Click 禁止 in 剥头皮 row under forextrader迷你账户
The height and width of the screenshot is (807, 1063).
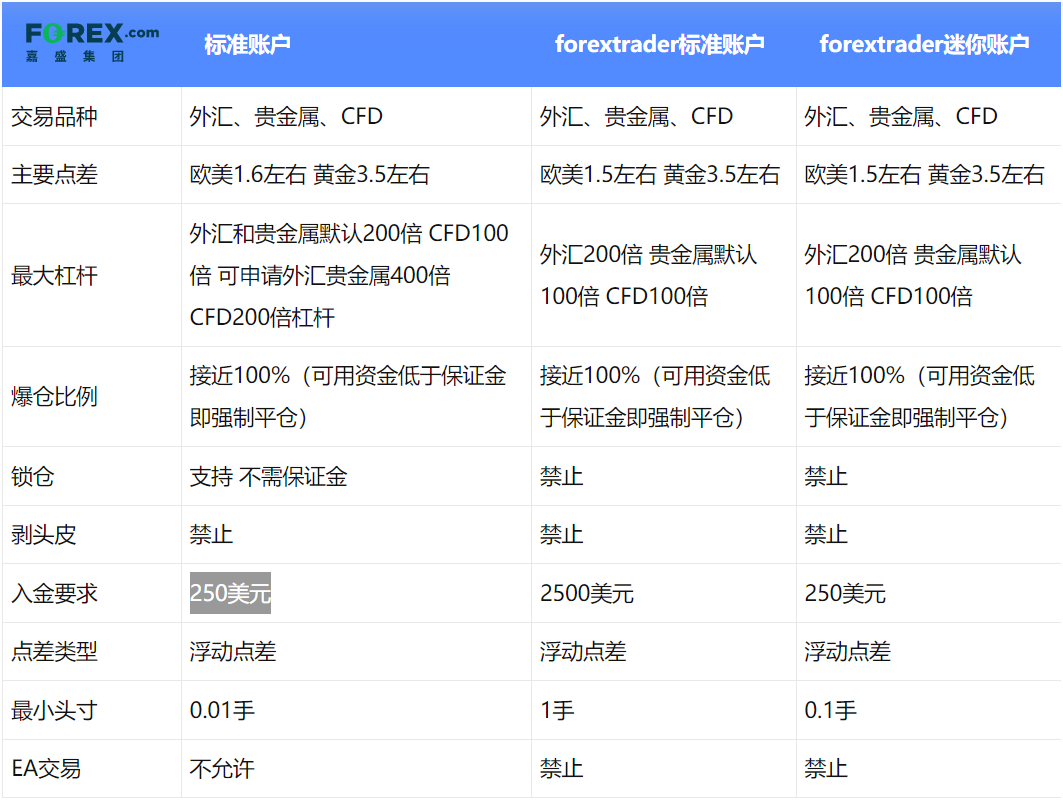tap(826, 535)
